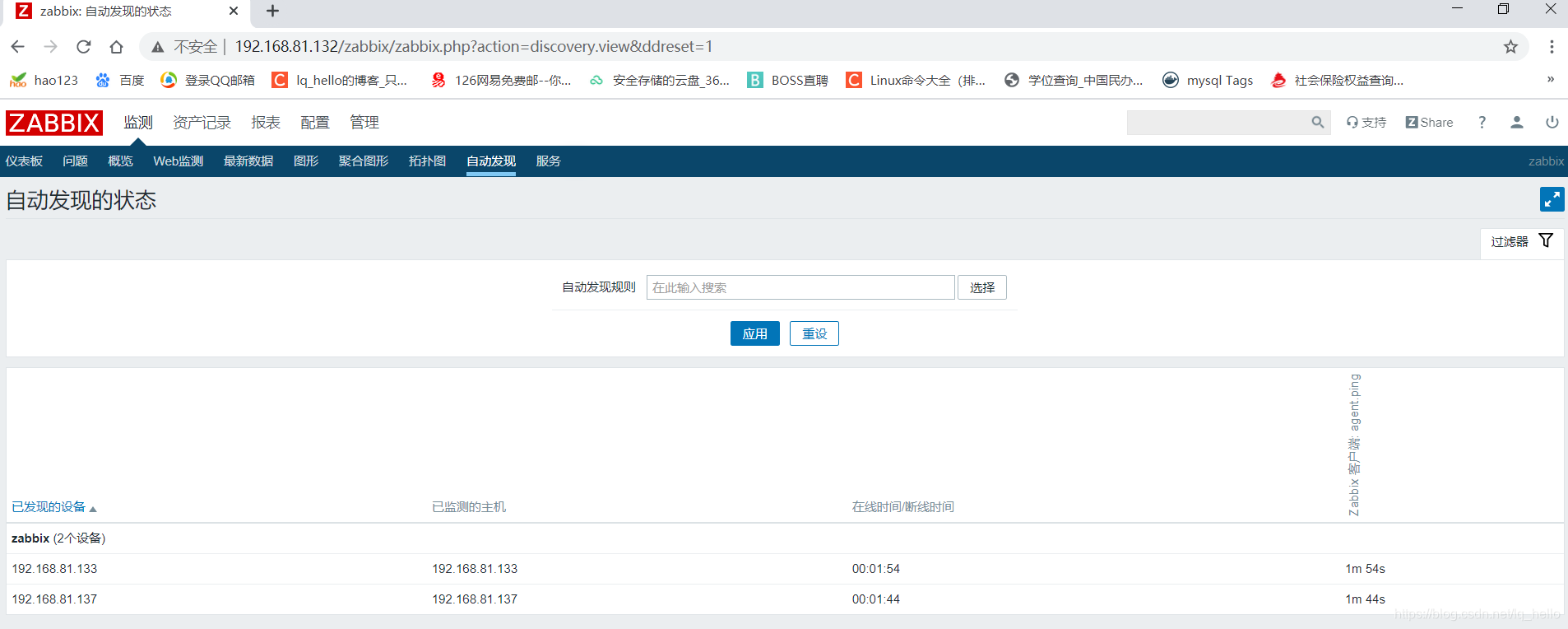Open the BOSS直聘 bookmark
This screenshot has width=1568, height=629.
point(787,80)
